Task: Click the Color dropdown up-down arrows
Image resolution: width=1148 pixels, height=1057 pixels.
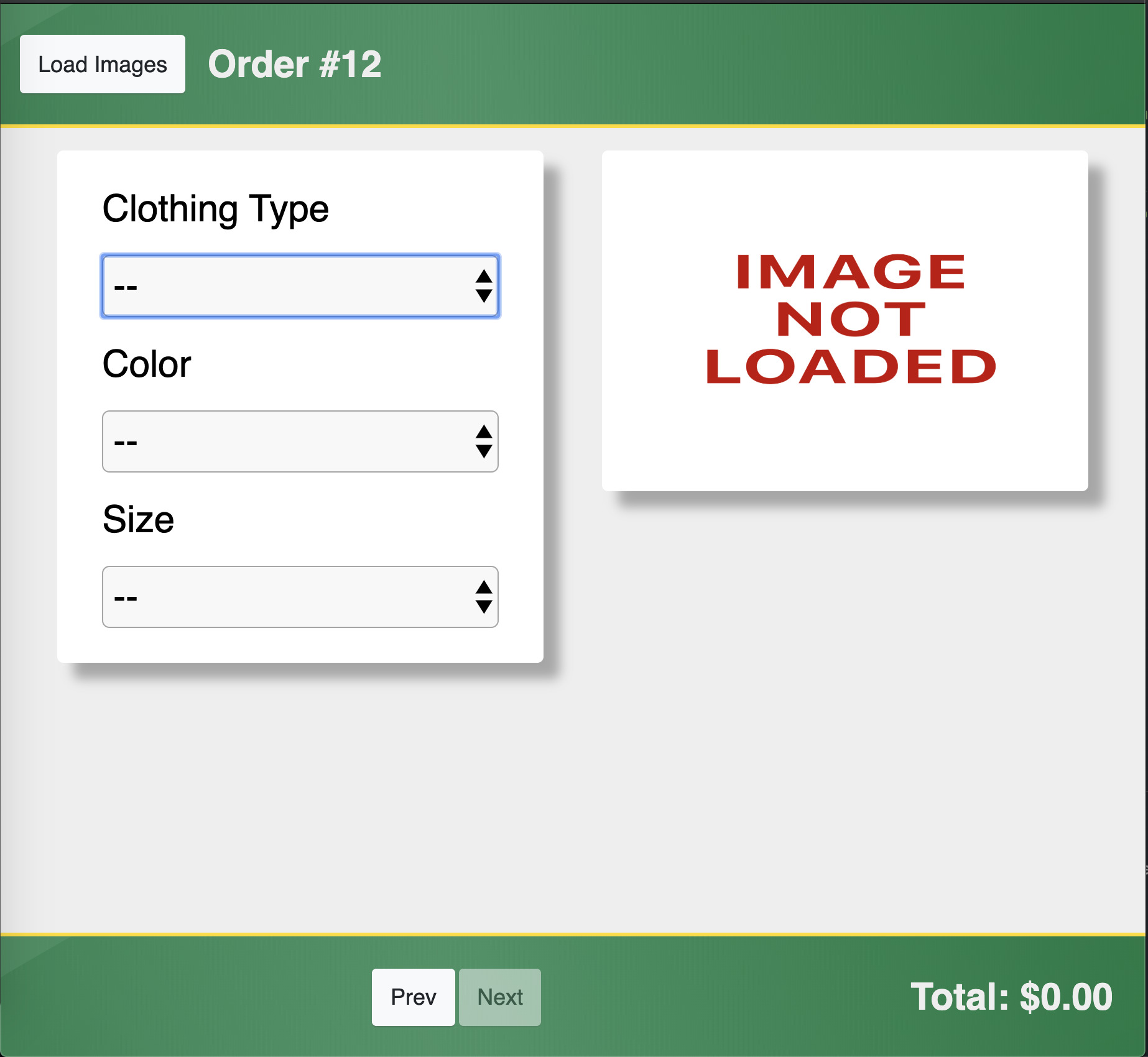Action: (x=484, y=441)
